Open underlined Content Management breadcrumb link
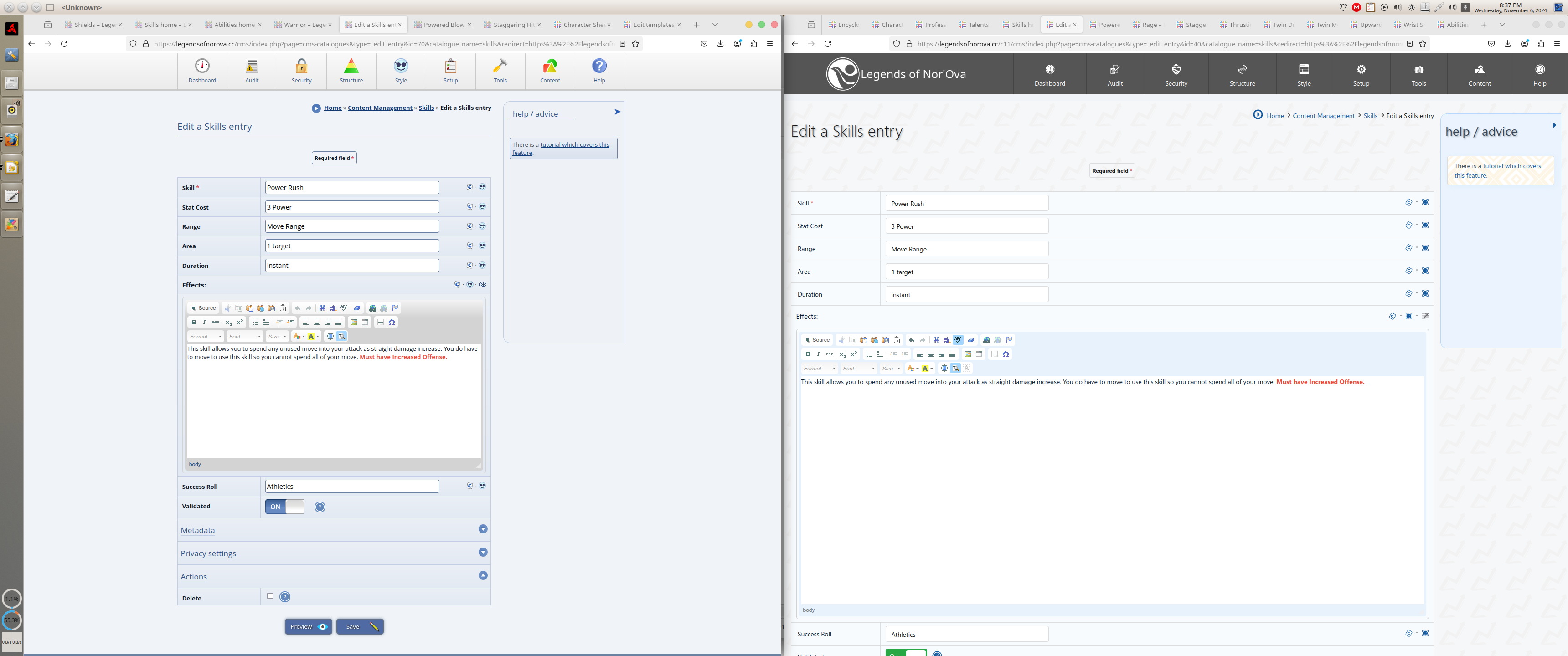 (380, 108)
